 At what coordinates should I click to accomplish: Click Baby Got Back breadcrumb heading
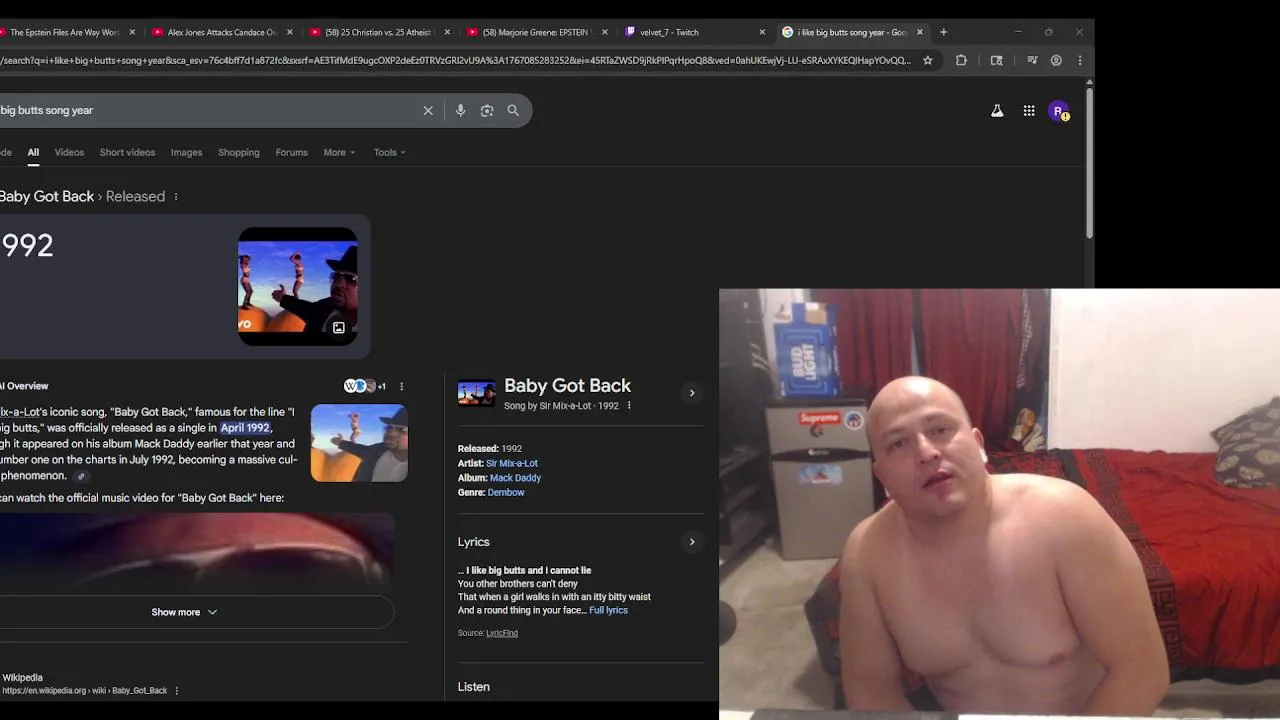pyautogui.click(x=47, y=197)
